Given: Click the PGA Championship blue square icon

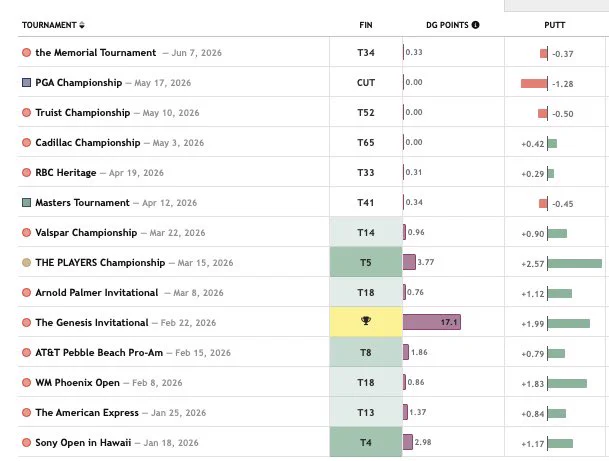Looking at the screenshot, I should click(x=26, y=82).
